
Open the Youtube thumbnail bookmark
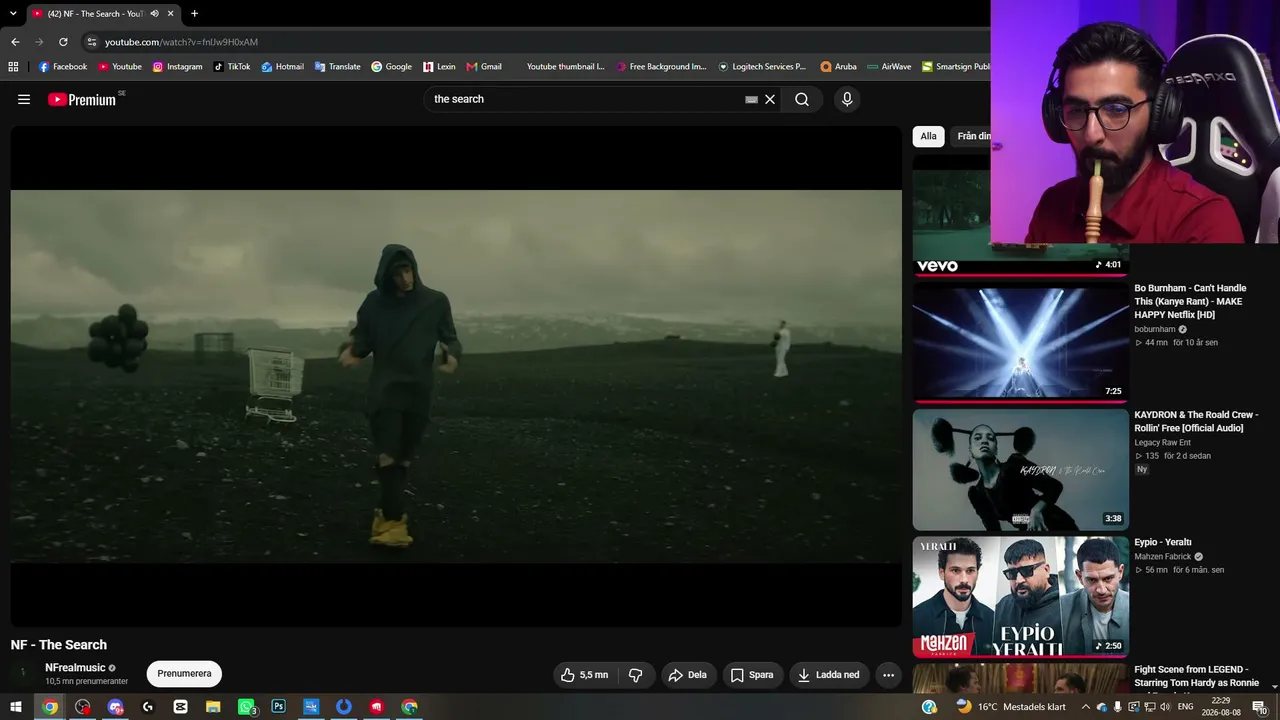pyautogui.click(x=559, y=67)
